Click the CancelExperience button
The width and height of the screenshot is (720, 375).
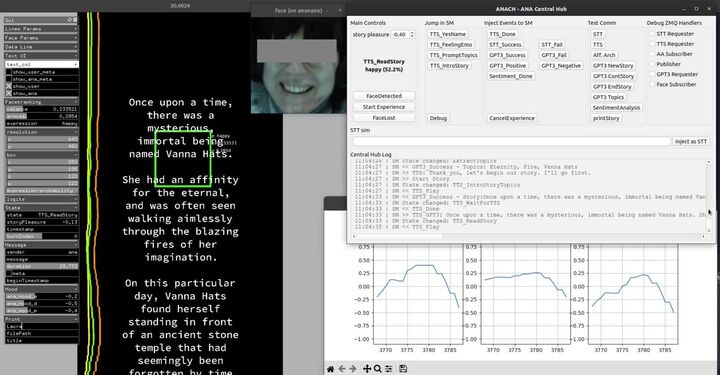[512, 118]
